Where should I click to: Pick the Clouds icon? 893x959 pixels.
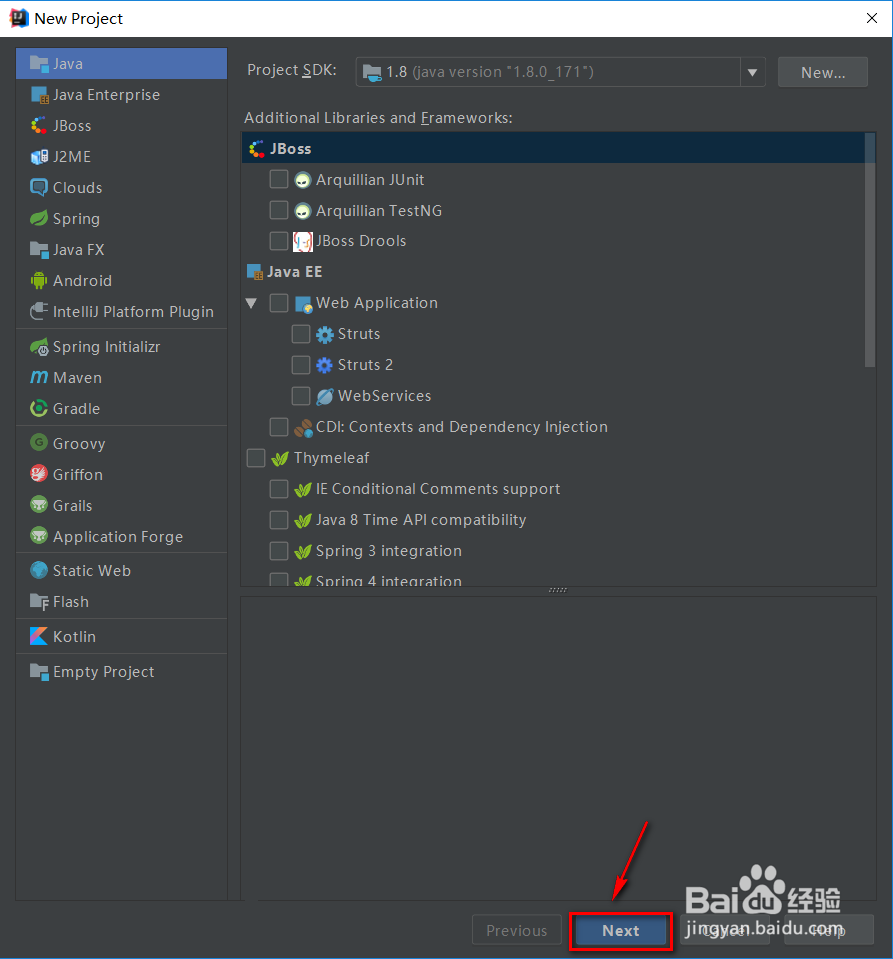tap(39, 188)
